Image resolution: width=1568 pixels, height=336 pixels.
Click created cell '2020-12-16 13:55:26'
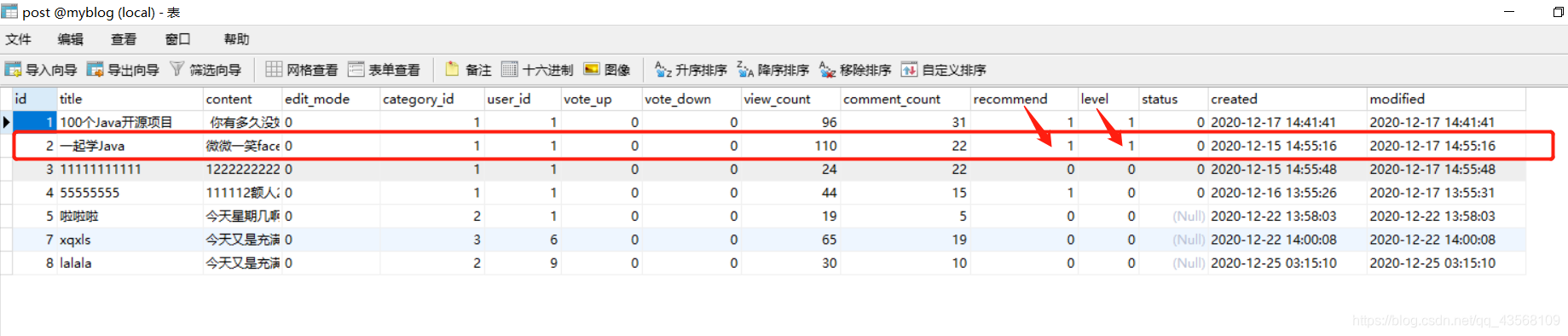pyautogui.click(x=1287, y=193)
